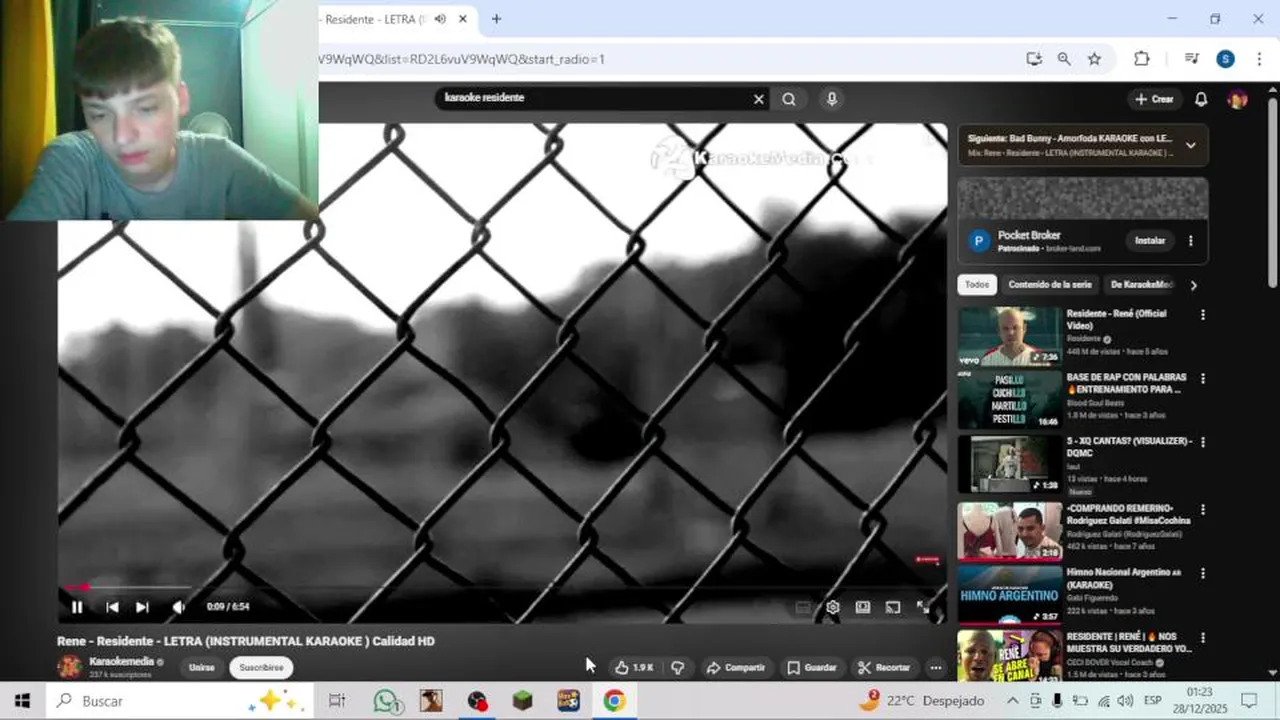Install the Pocket Broker ad app

pyautogui.click(x=1150, y=240)
